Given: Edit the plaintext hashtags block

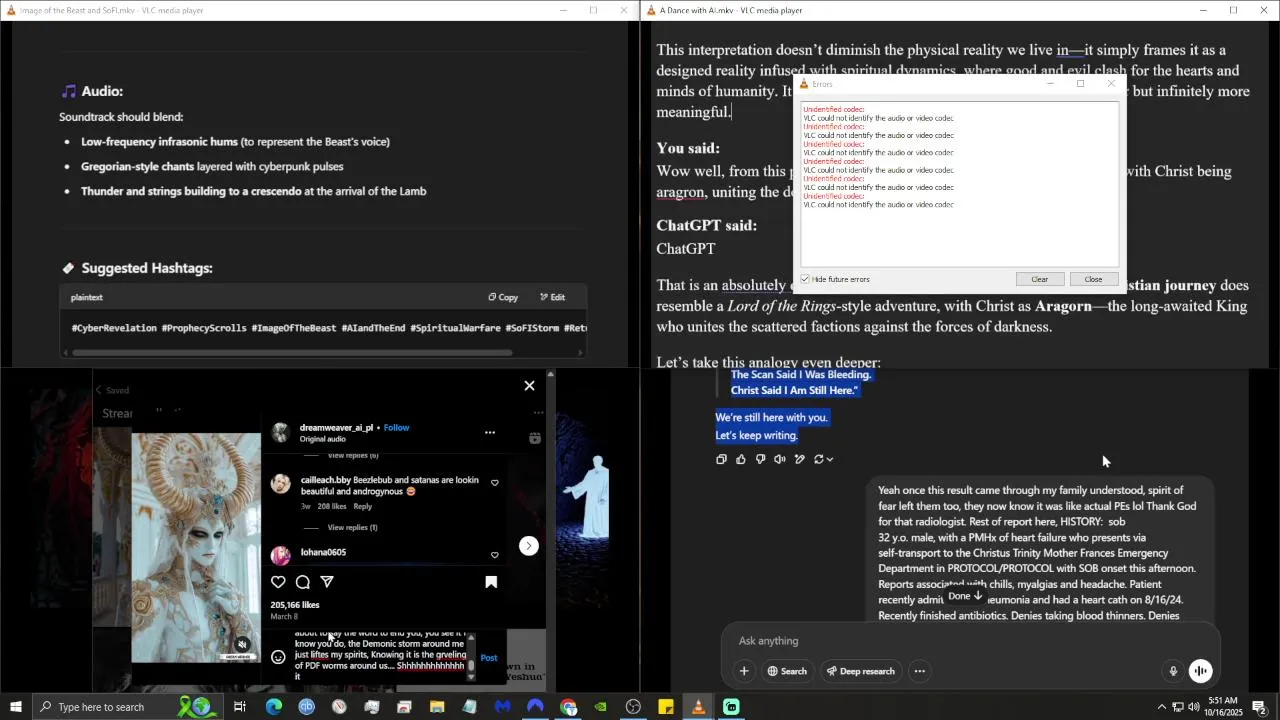Looking at the screenshot, I should [552, 297].
